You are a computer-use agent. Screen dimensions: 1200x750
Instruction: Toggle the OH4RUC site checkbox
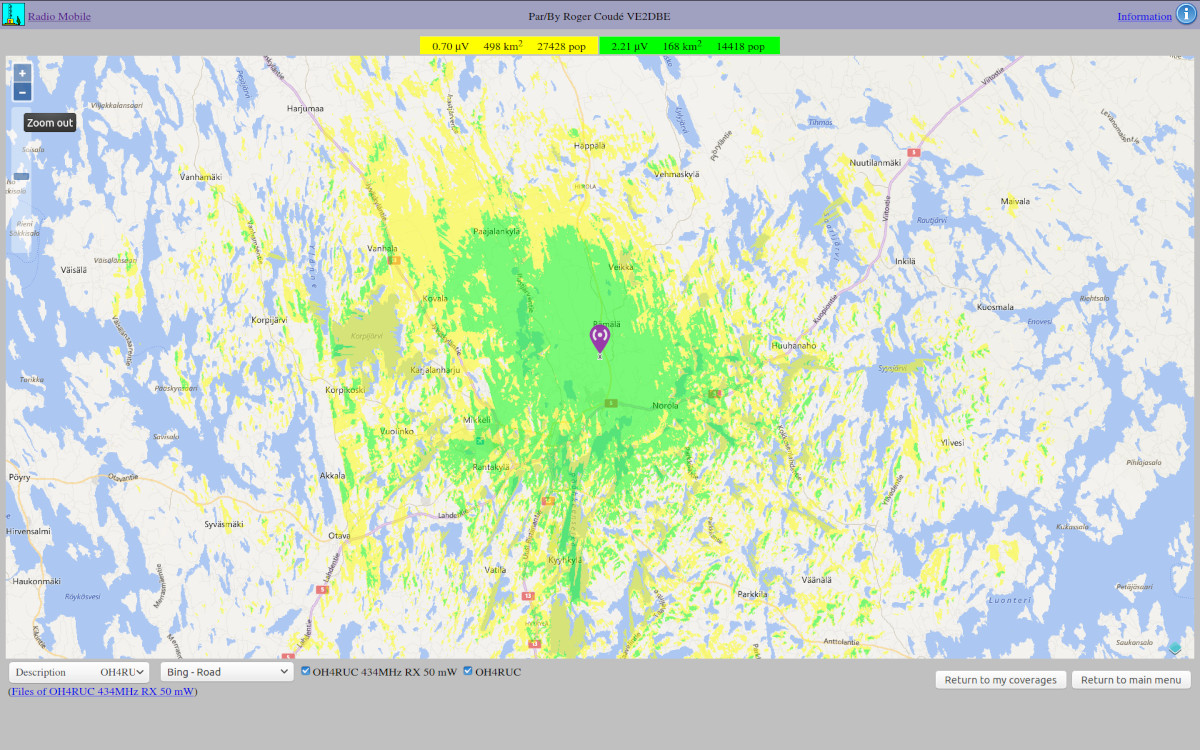(468, 671)
